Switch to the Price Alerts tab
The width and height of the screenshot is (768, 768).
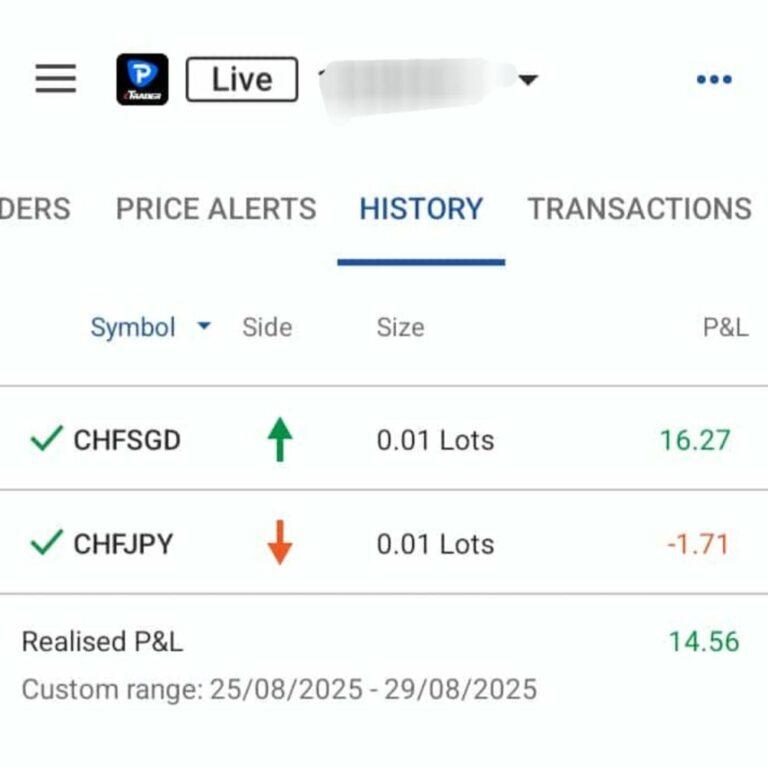point(216,209)
